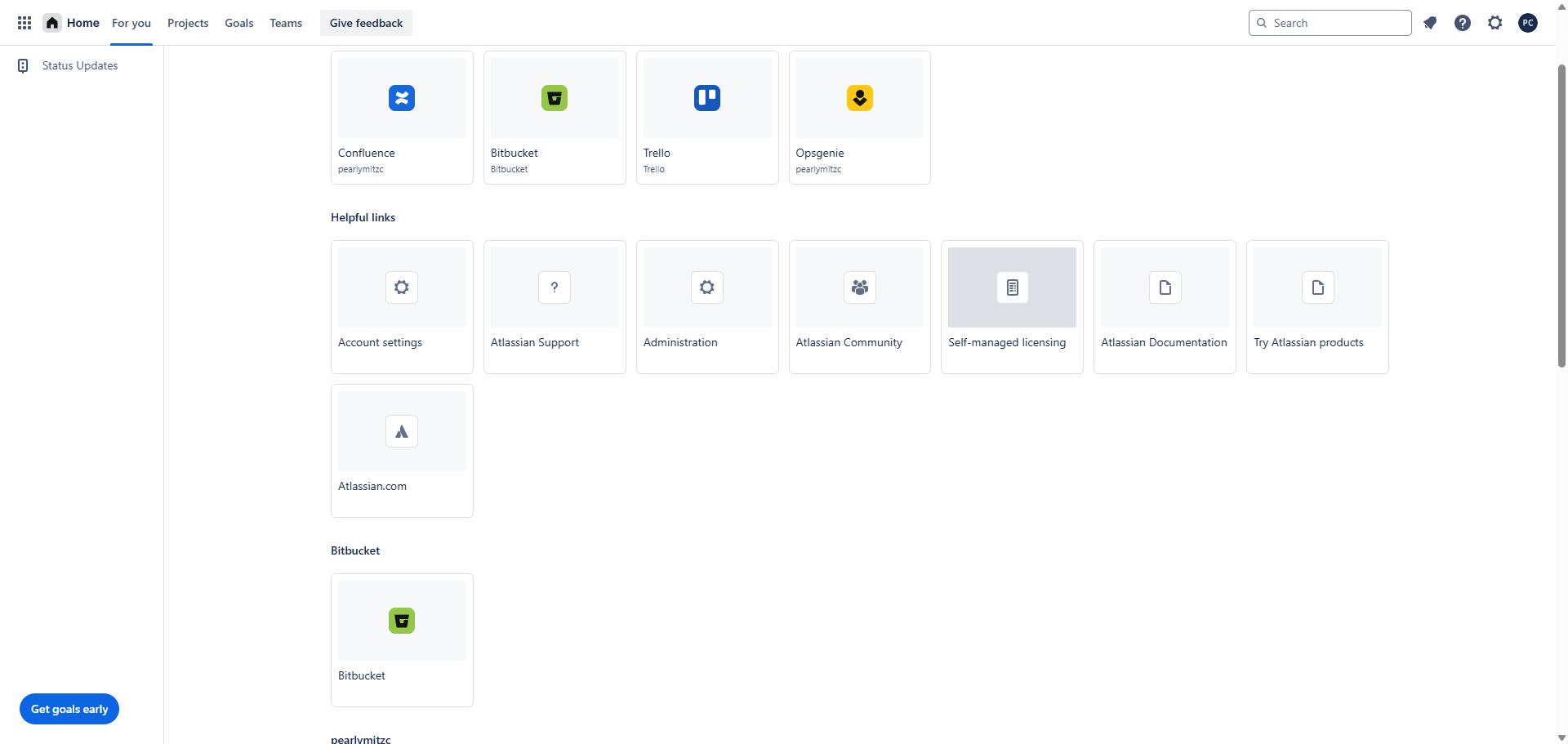Click the Self-managed licensing document icon

(x=1013, y=287)
